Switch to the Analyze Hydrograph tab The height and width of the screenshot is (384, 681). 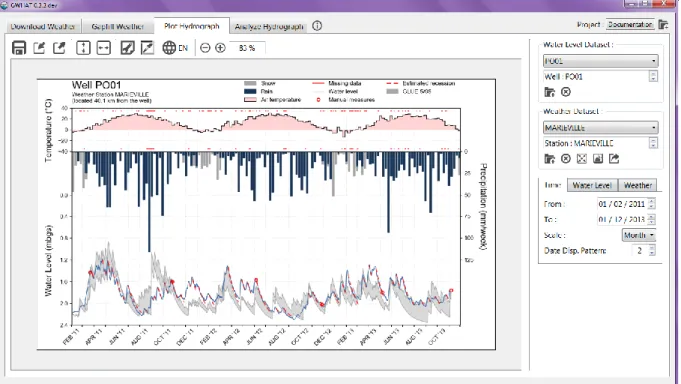269,26
